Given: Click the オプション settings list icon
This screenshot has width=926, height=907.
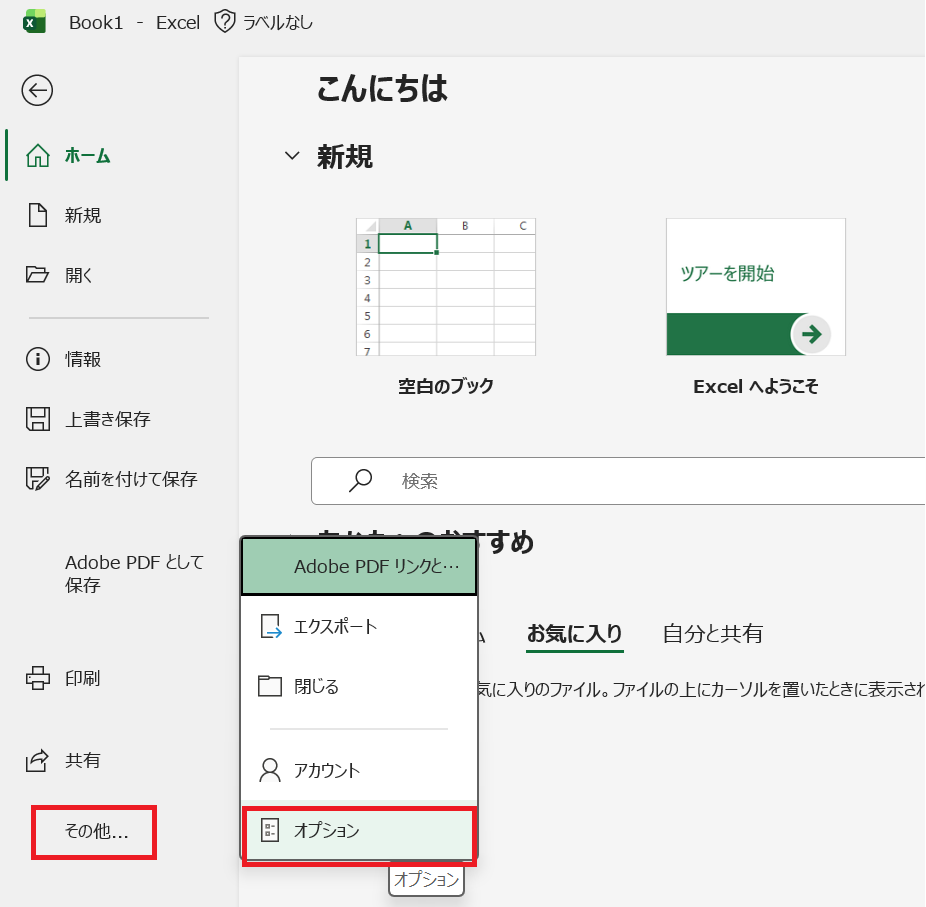Looking at the screenshot, I should 270,830.
